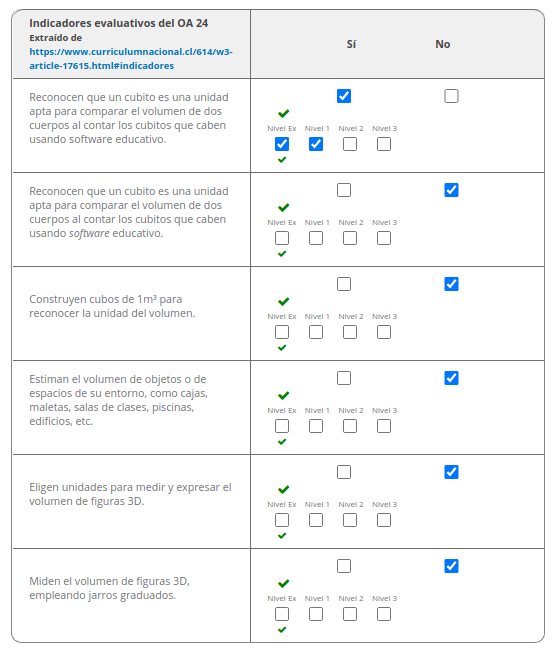Click small green checkmark at bottom of 'Miden el volumen' row
This screenshot has width=555, height=649.
(282, 630)
